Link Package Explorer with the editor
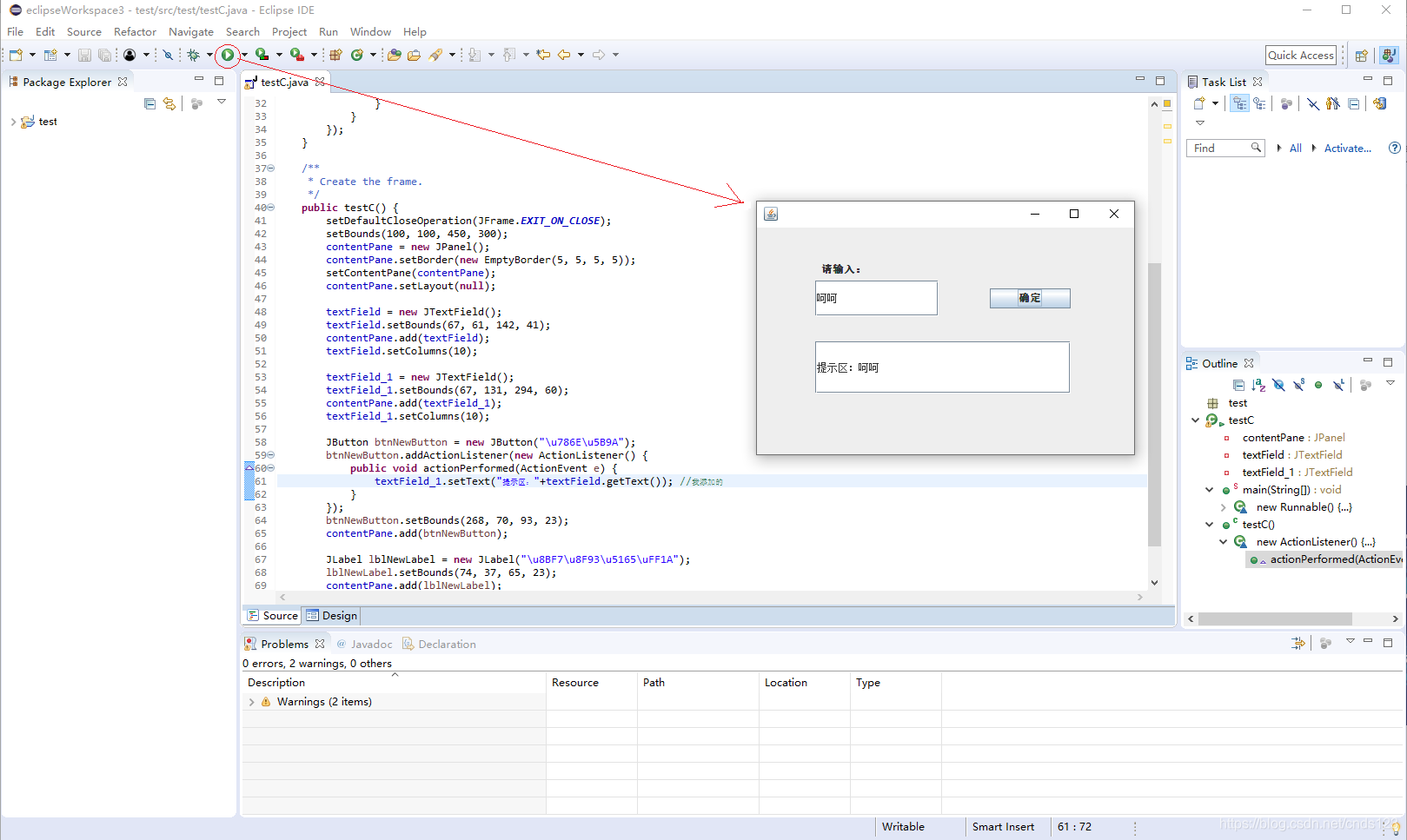 169,103
